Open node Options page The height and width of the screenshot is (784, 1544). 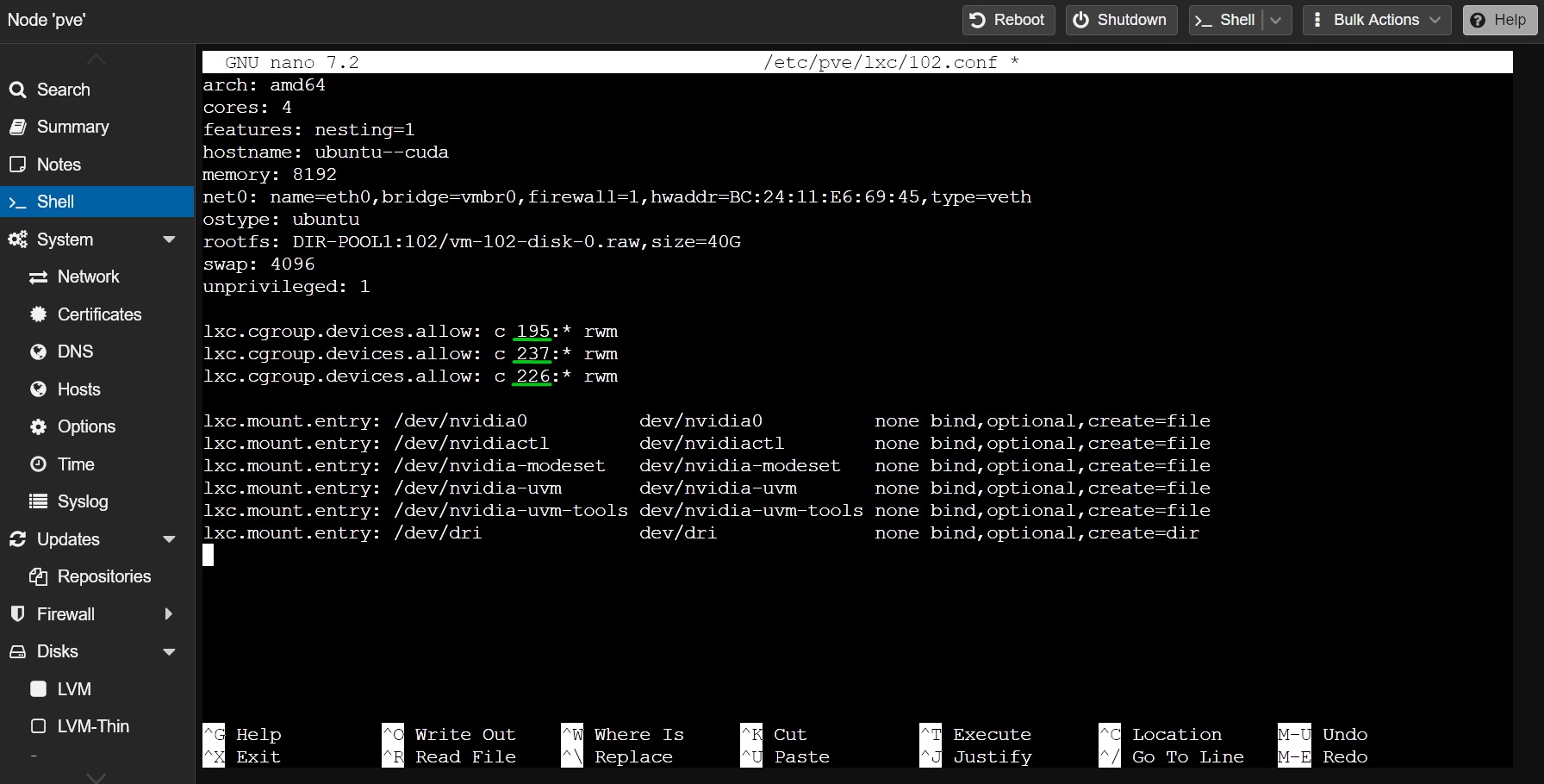pyautogui.click(x=97, y=426)
